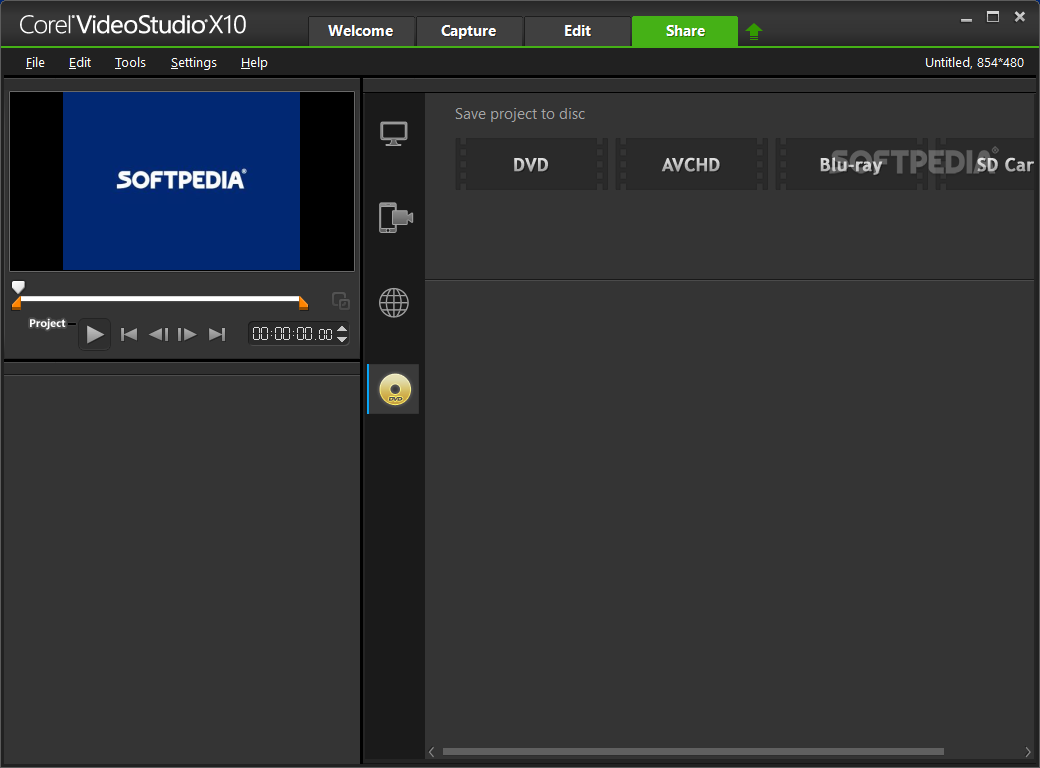The image size is (1040, 768).
Task: Maximize the VideoStudio window
Action: coord(993,17)
